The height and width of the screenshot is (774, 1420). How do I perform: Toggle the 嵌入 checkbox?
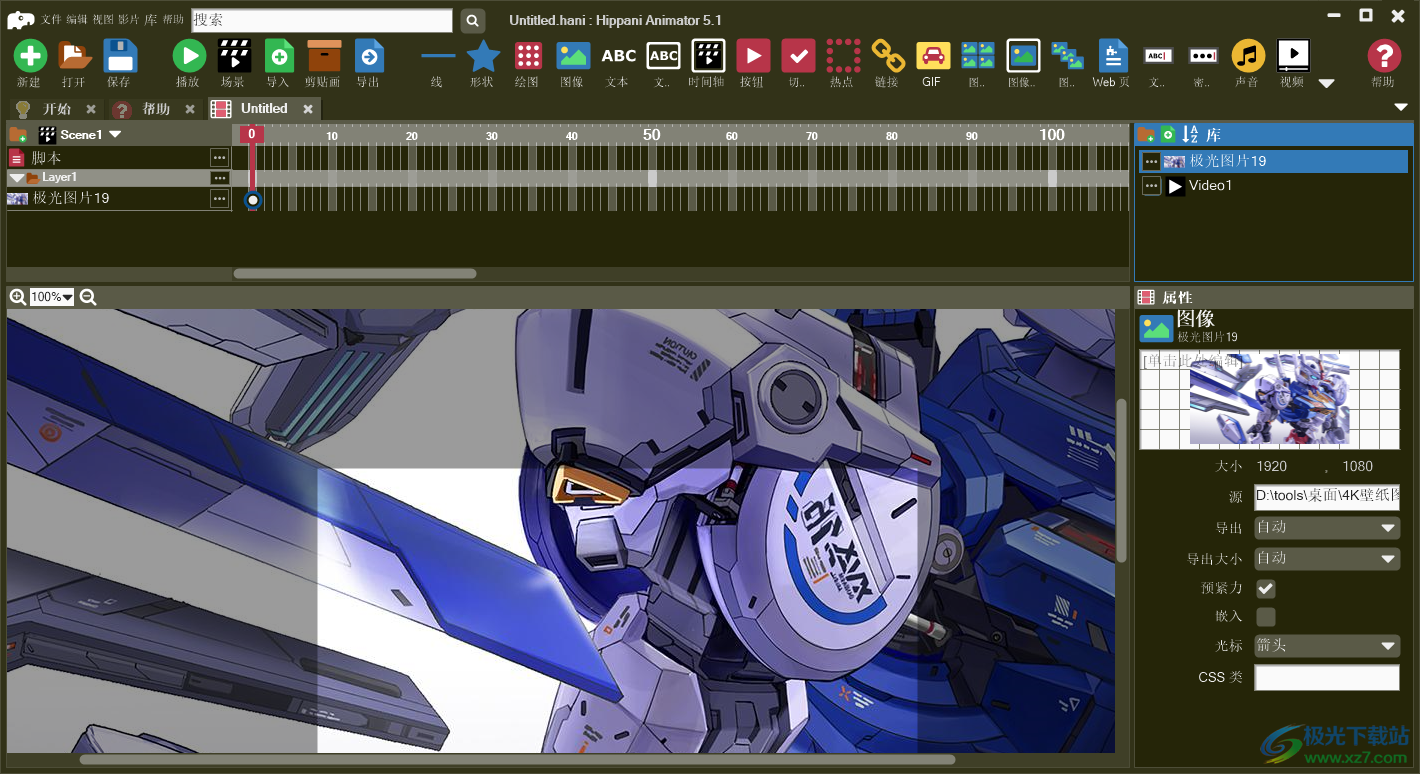coord(1265,617)
